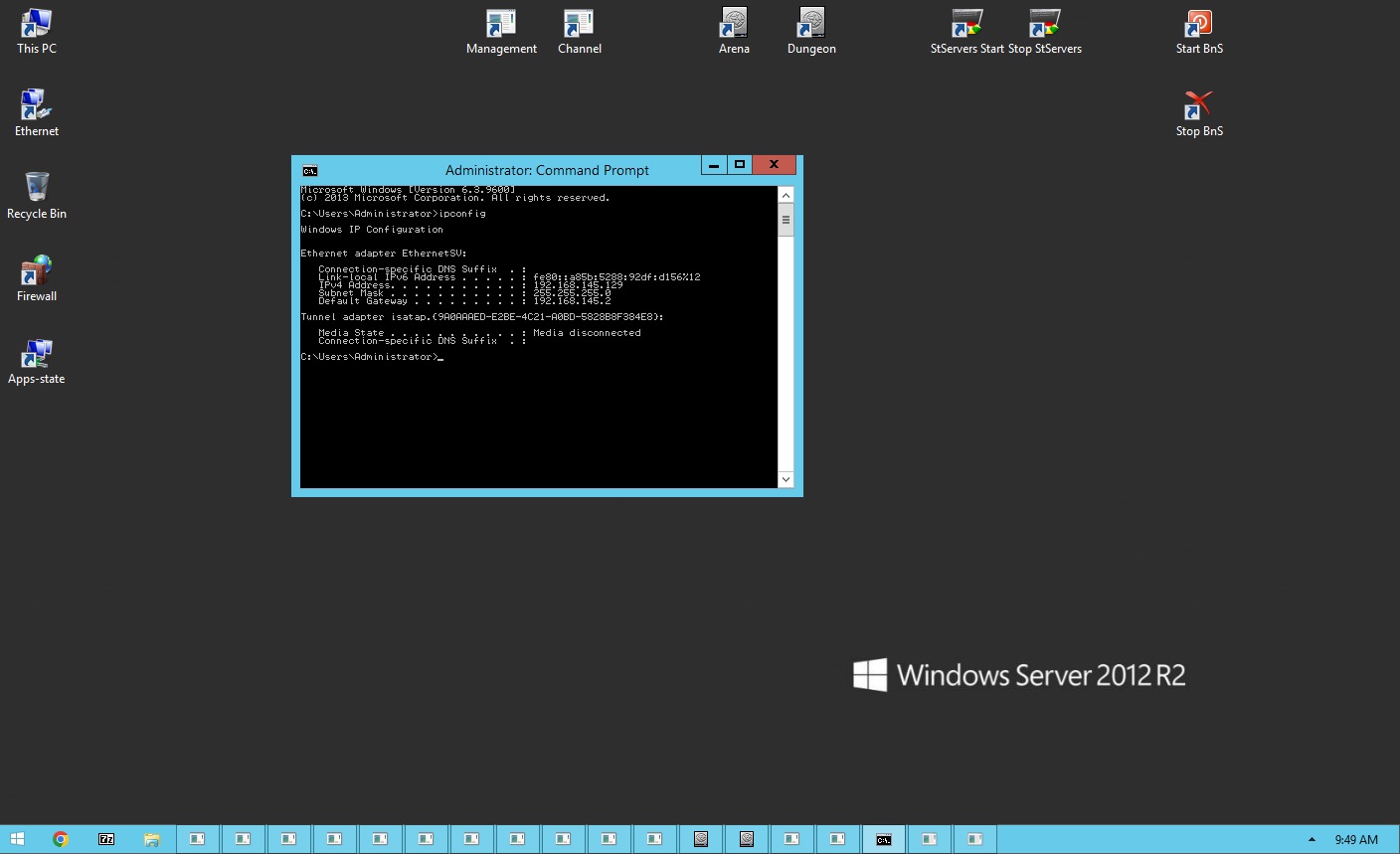
Task: Select the Apps-state desktop shortcut
Action: pyautogui.click(x=37, y=361)
